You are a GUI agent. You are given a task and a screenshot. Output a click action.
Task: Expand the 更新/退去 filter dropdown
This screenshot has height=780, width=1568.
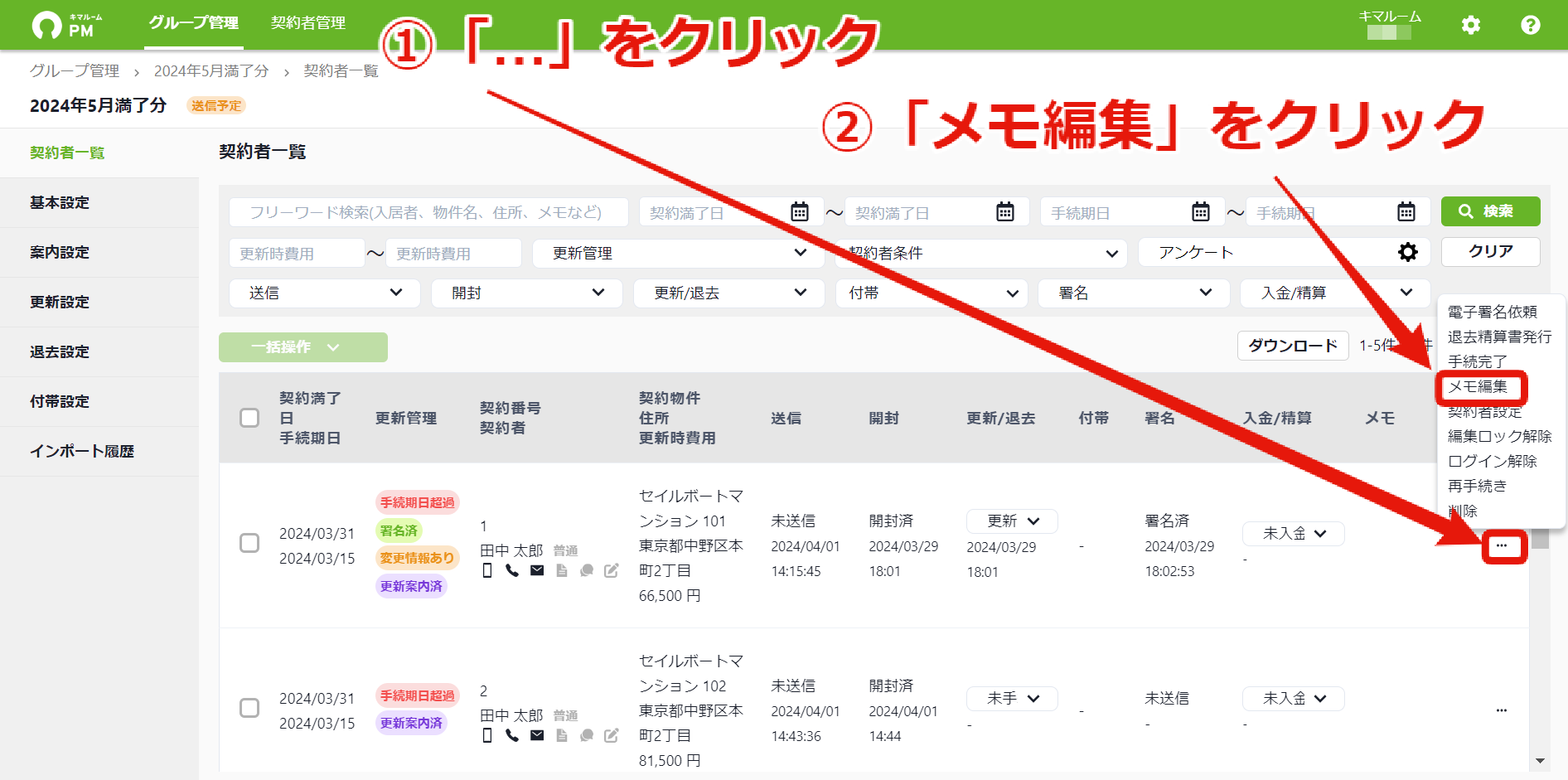[729, 293]
